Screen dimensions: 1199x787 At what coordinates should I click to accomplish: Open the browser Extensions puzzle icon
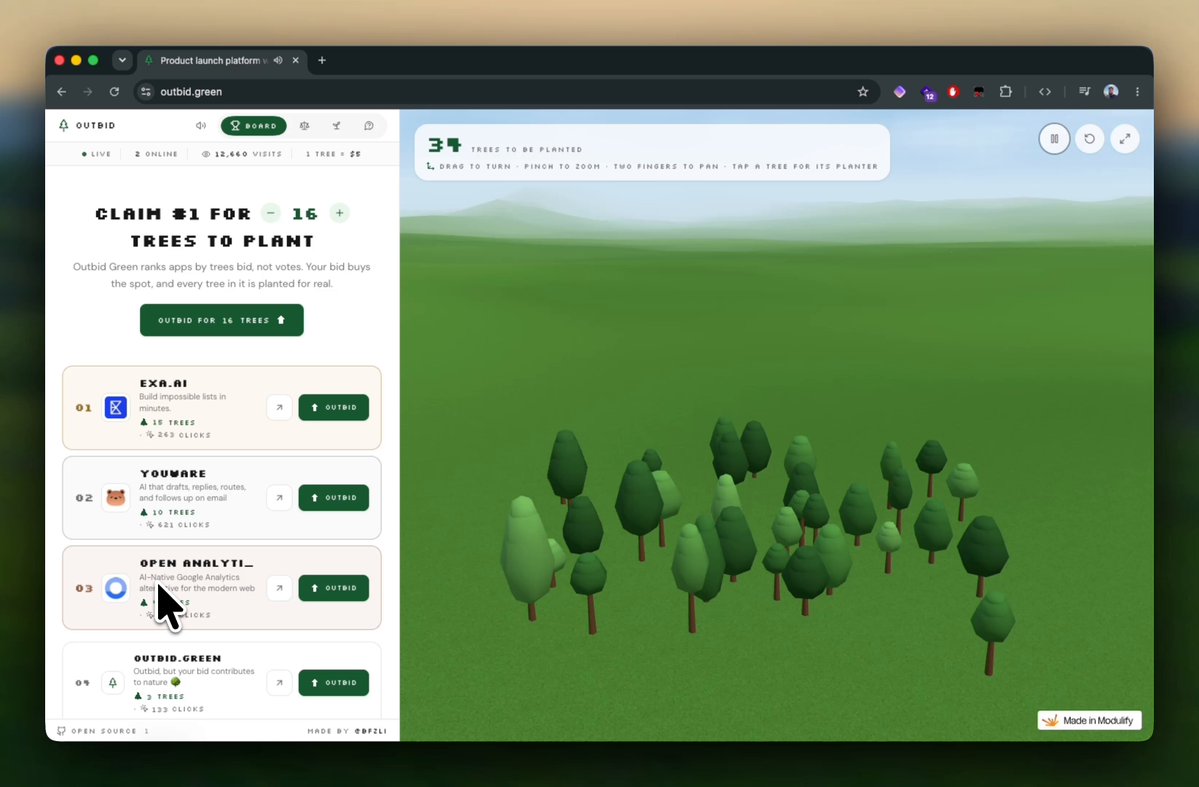click(x=1006, y=92)
